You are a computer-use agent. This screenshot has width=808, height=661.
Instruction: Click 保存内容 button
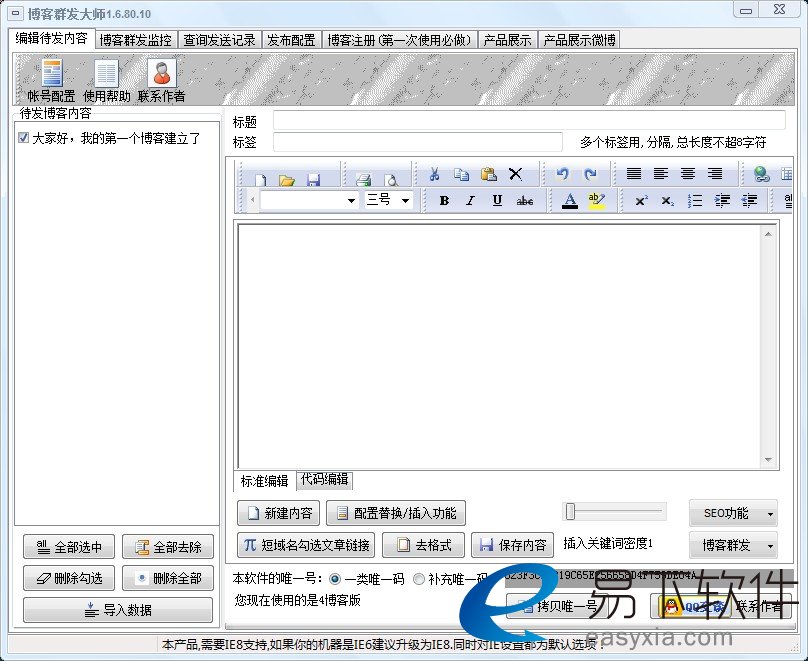click(512, 545)
